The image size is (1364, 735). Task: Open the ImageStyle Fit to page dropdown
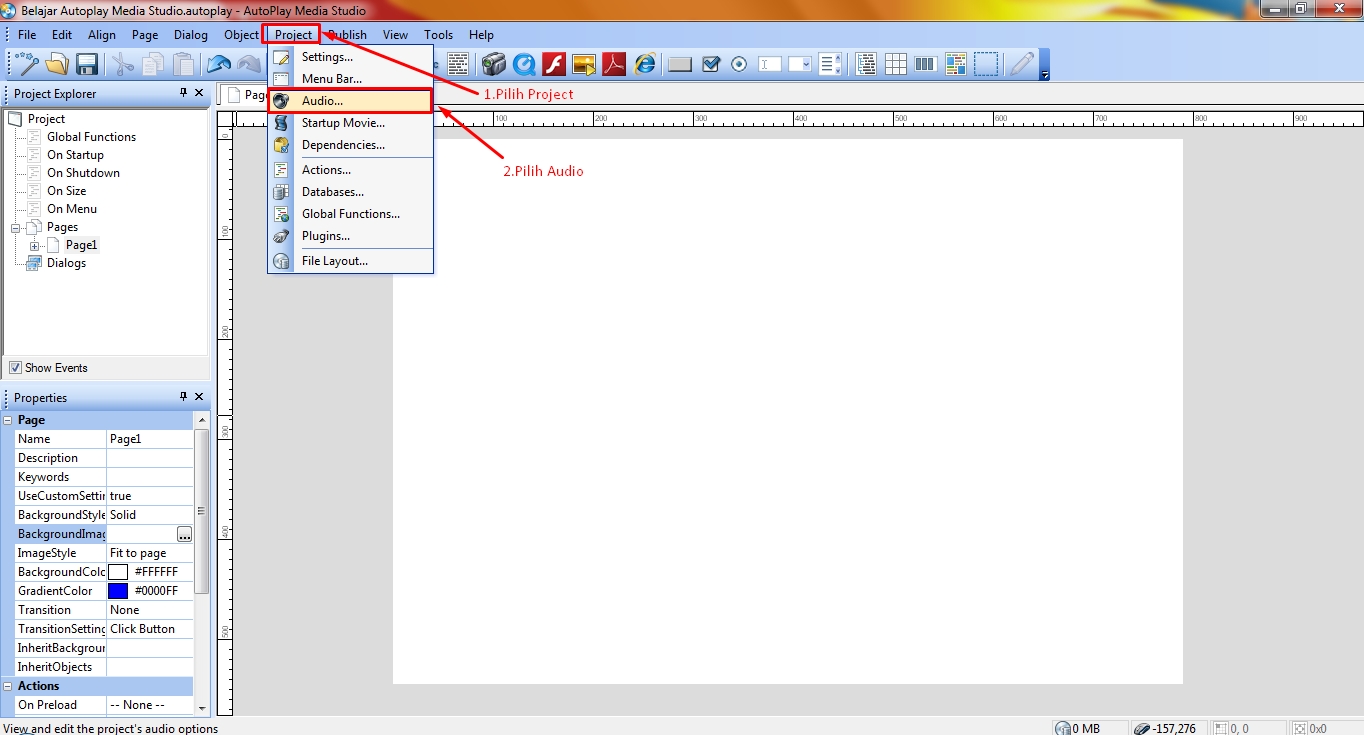(150, 553)
